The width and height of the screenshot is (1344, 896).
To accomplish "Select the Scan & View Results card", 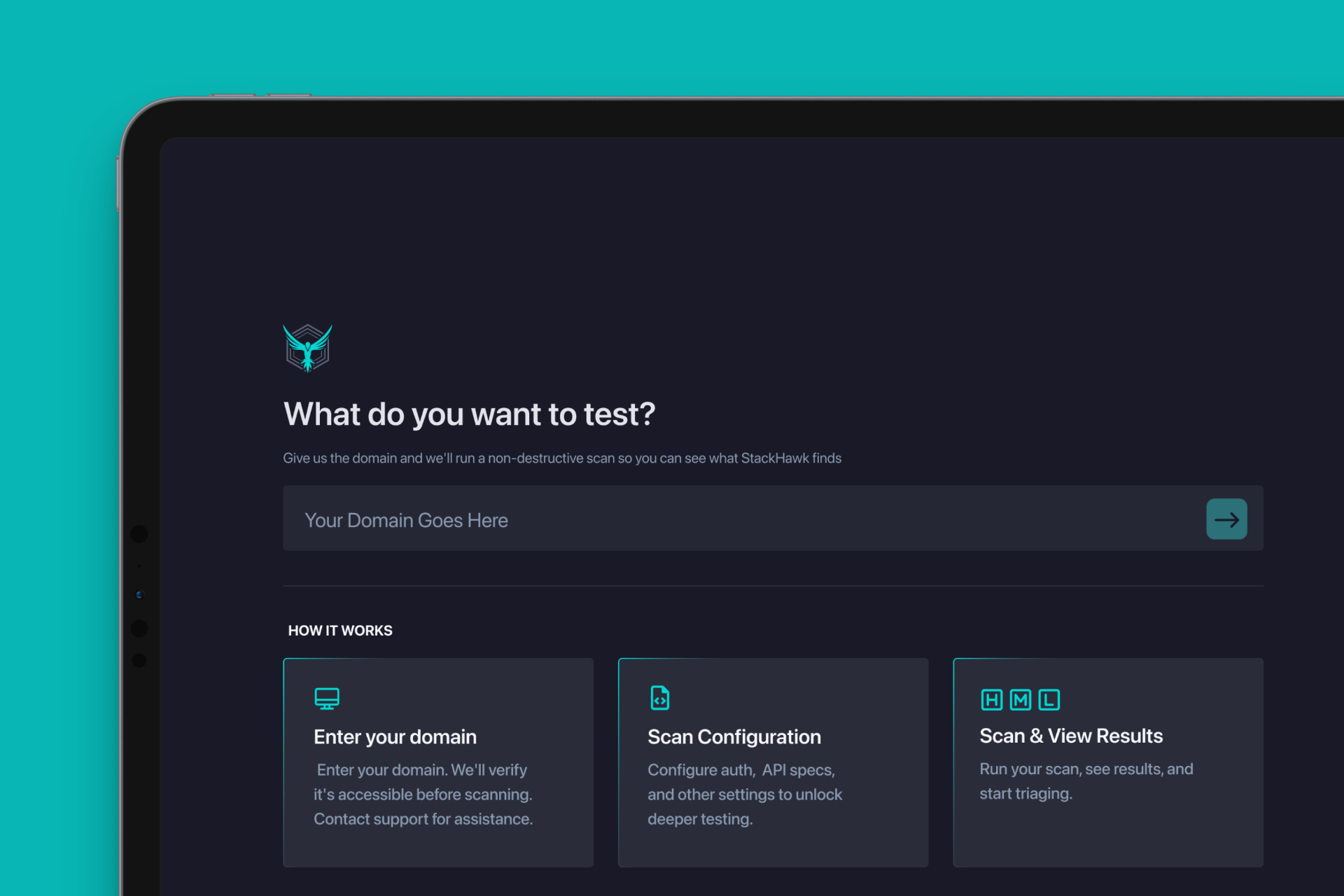I will 1107,762.
